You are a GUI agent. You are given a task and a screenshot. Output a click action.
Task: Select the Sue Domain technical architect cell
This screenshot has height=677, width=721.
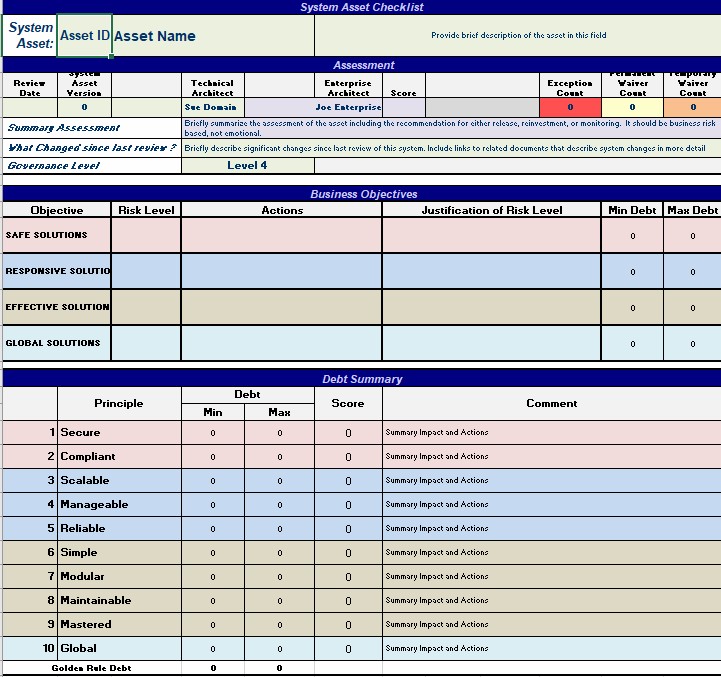pos(213,107)
